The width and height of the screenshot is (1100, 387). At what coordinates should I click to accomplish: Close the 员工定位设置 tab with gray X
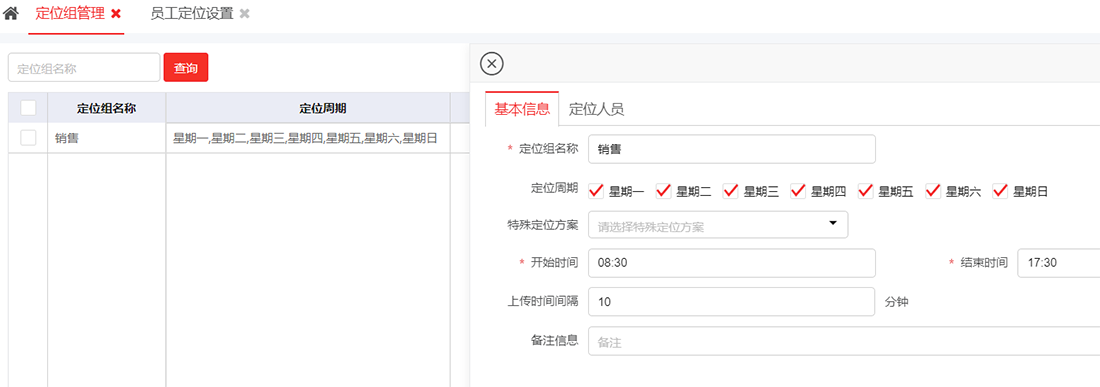(x=244, y=14)
